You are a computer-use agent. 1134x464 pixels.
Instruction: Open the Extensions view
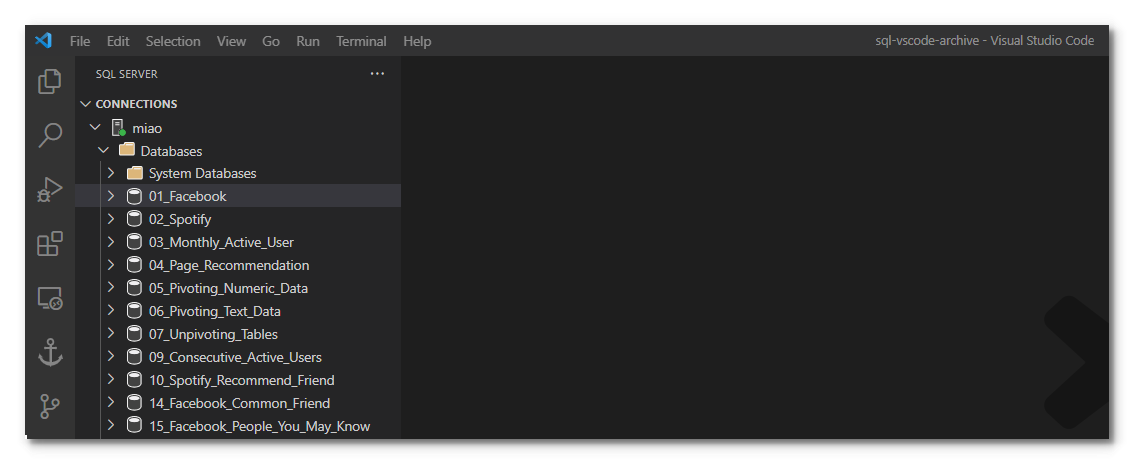[49, 244]
